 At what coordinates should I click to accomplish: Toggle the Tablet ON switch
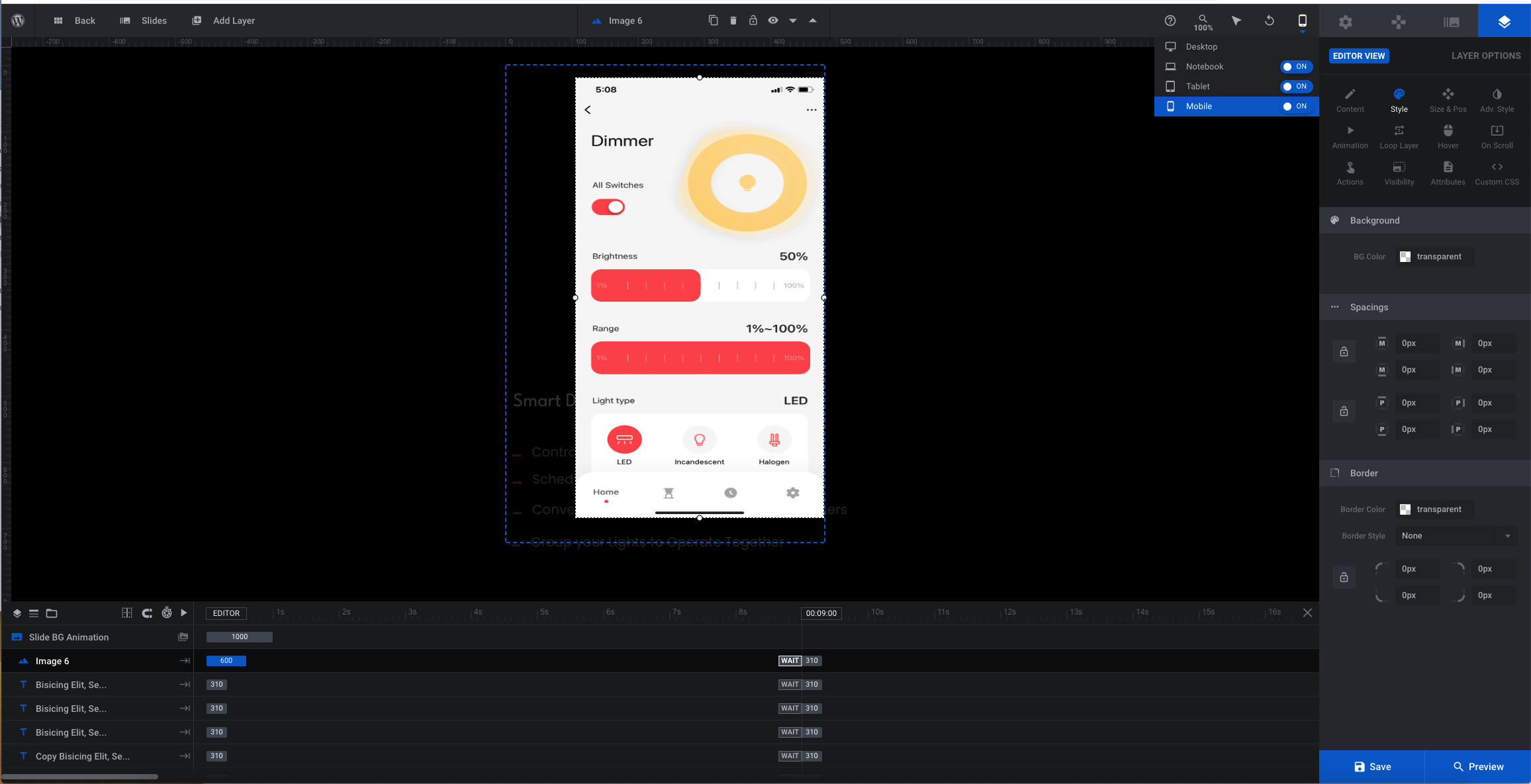[1295, 87]
